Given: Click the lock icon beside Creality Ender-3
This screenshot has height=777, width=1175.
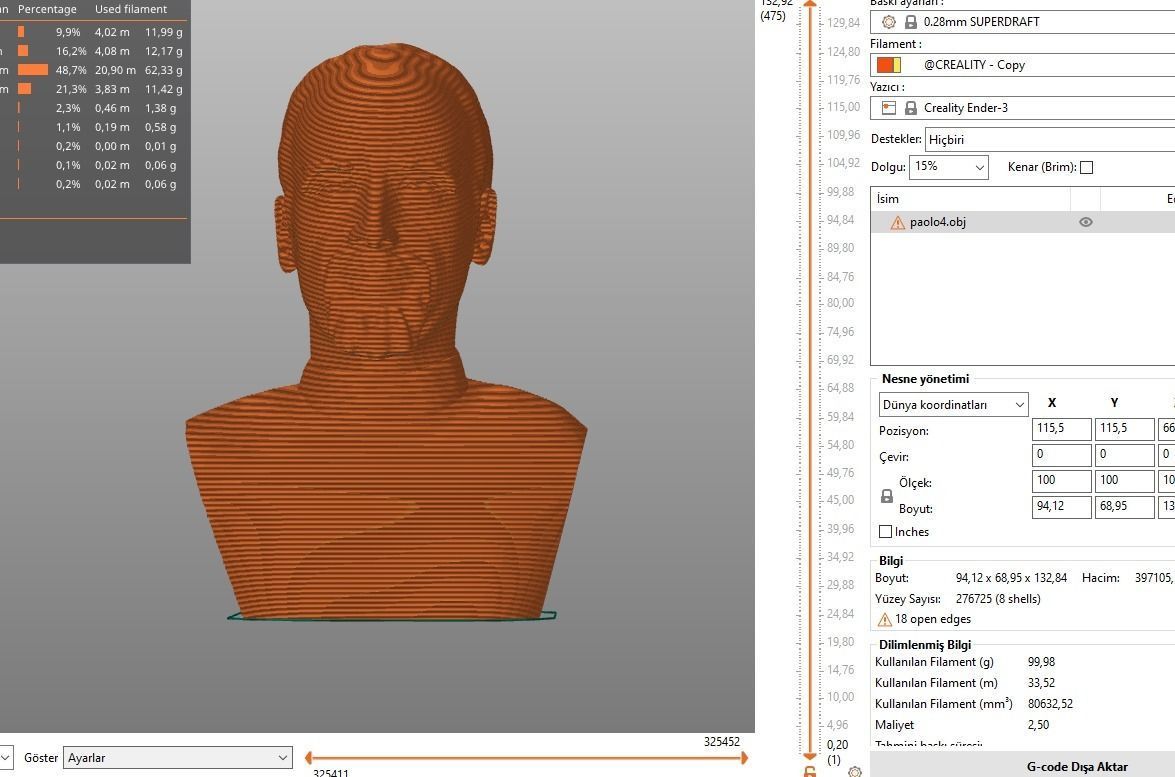Looking at the screenshot, I should tap(910, 108).
